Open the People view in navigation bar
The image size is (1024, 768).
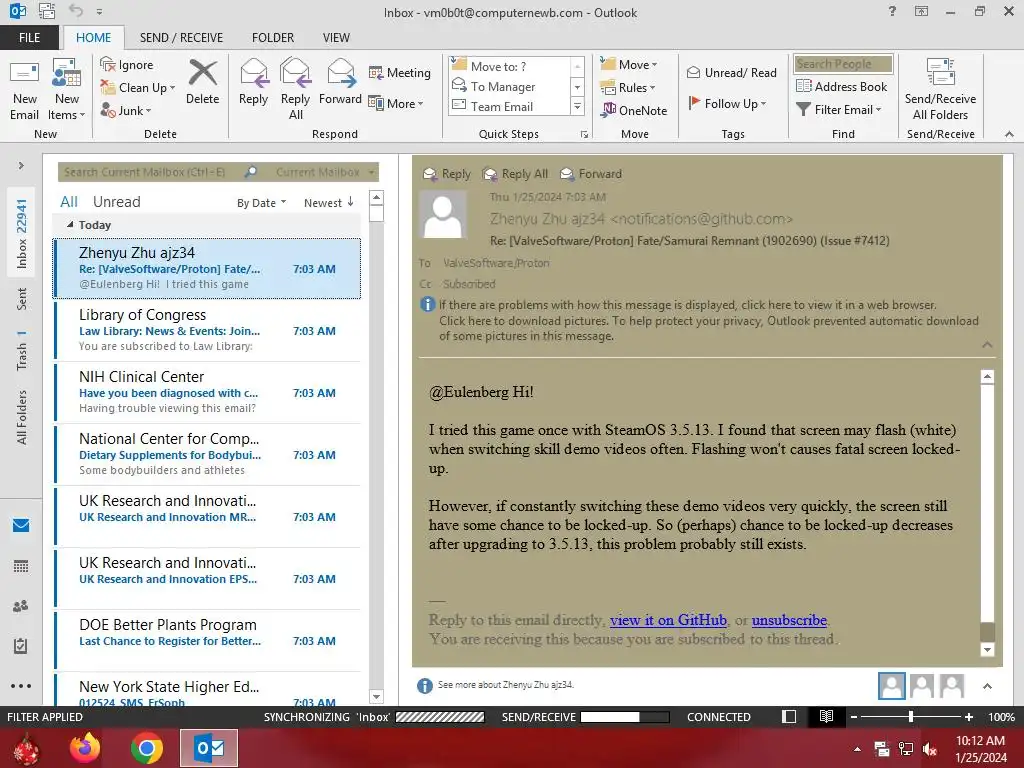pyautogui.click(x=21, y=606)
